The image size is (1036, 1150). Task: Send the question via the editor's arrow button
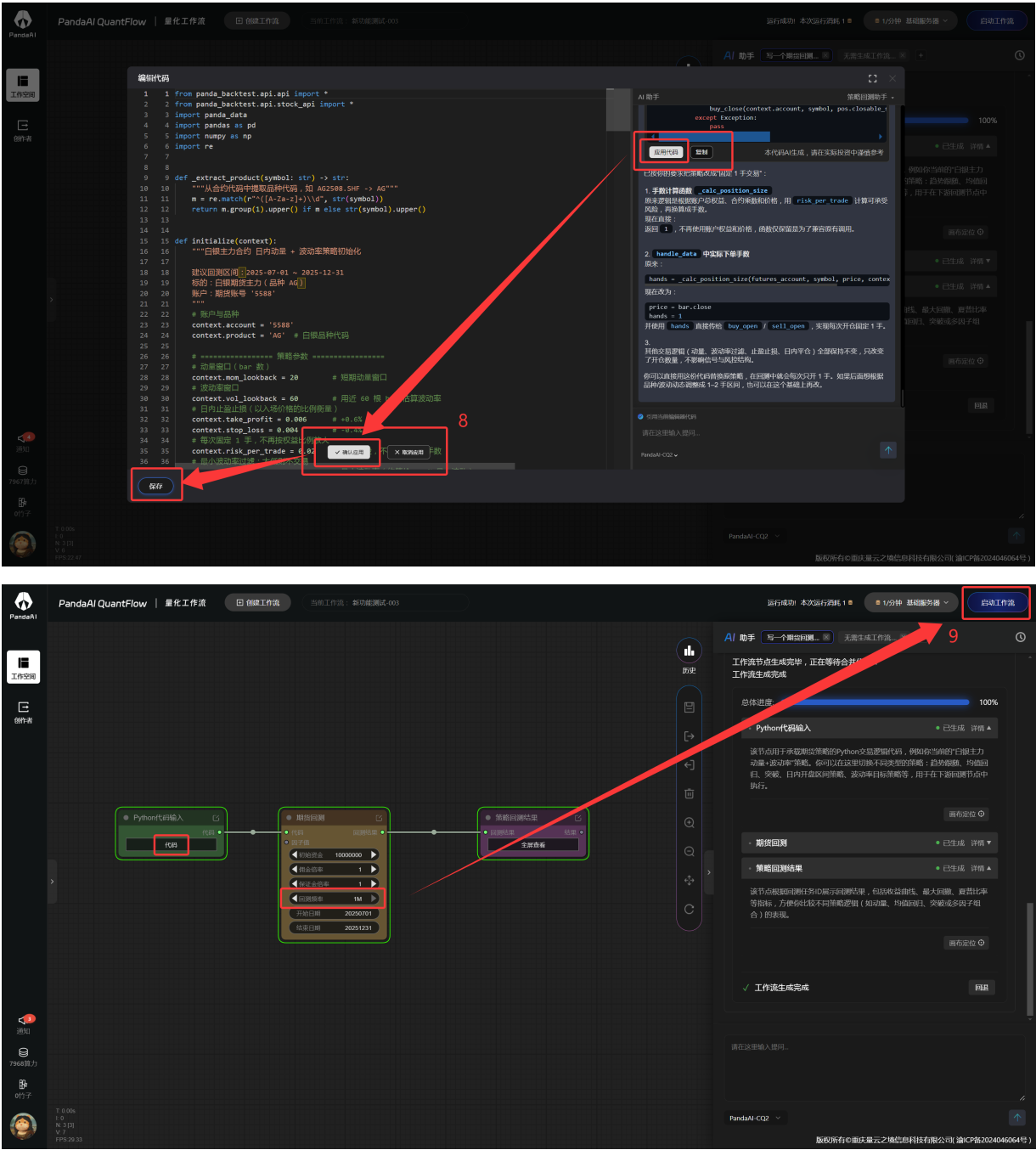coord(888,450)
